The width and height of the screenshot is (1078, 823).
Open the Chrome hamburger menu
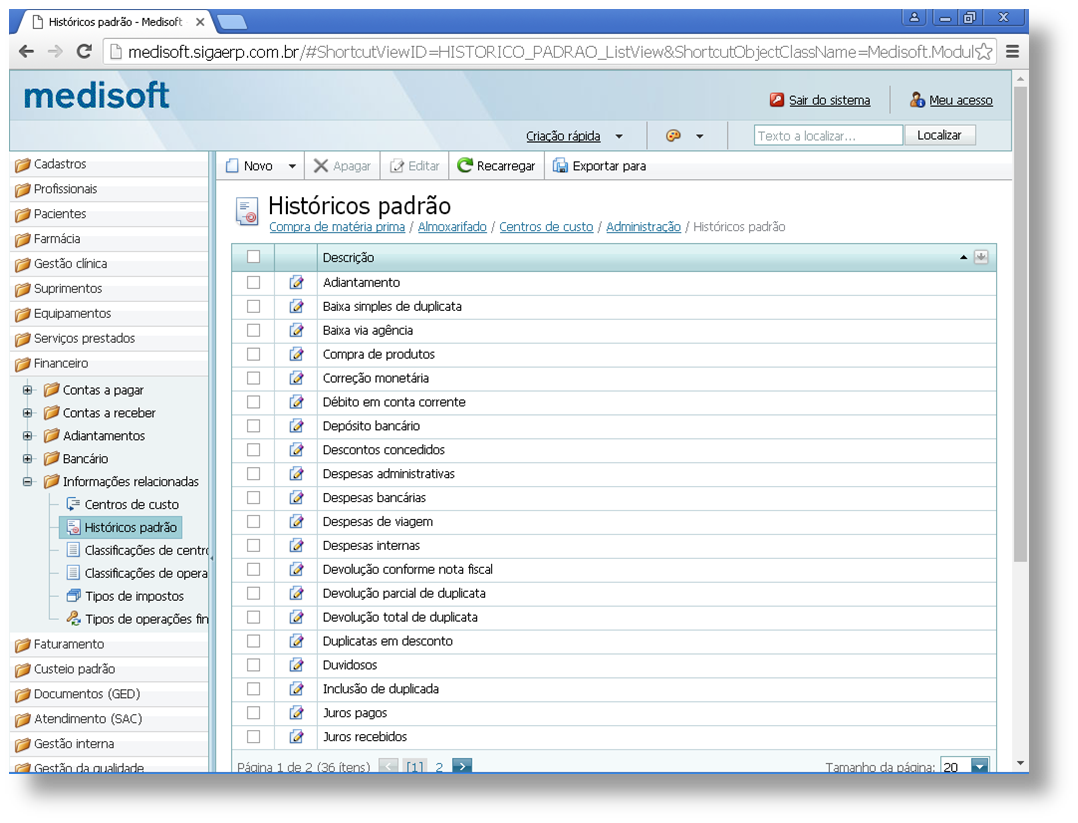tap(1012, 52)
